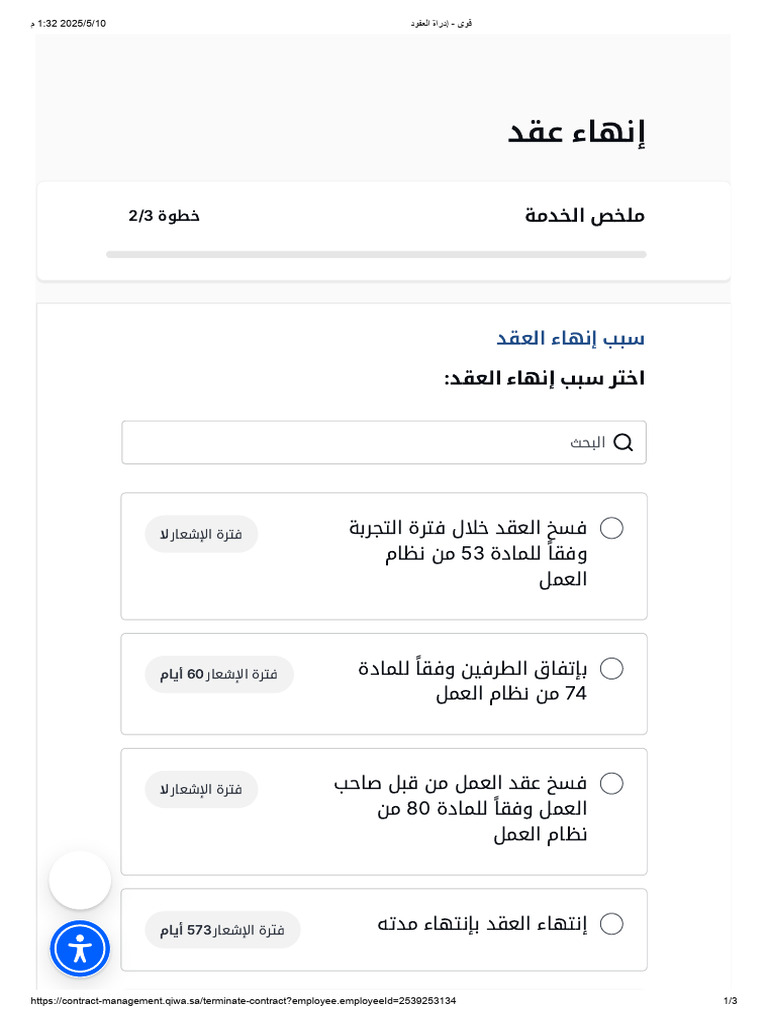Viewport: 768px width, 1024px height.
Task: Click the 'إنهاء عقد' page title
Action: tap(577, 133)
